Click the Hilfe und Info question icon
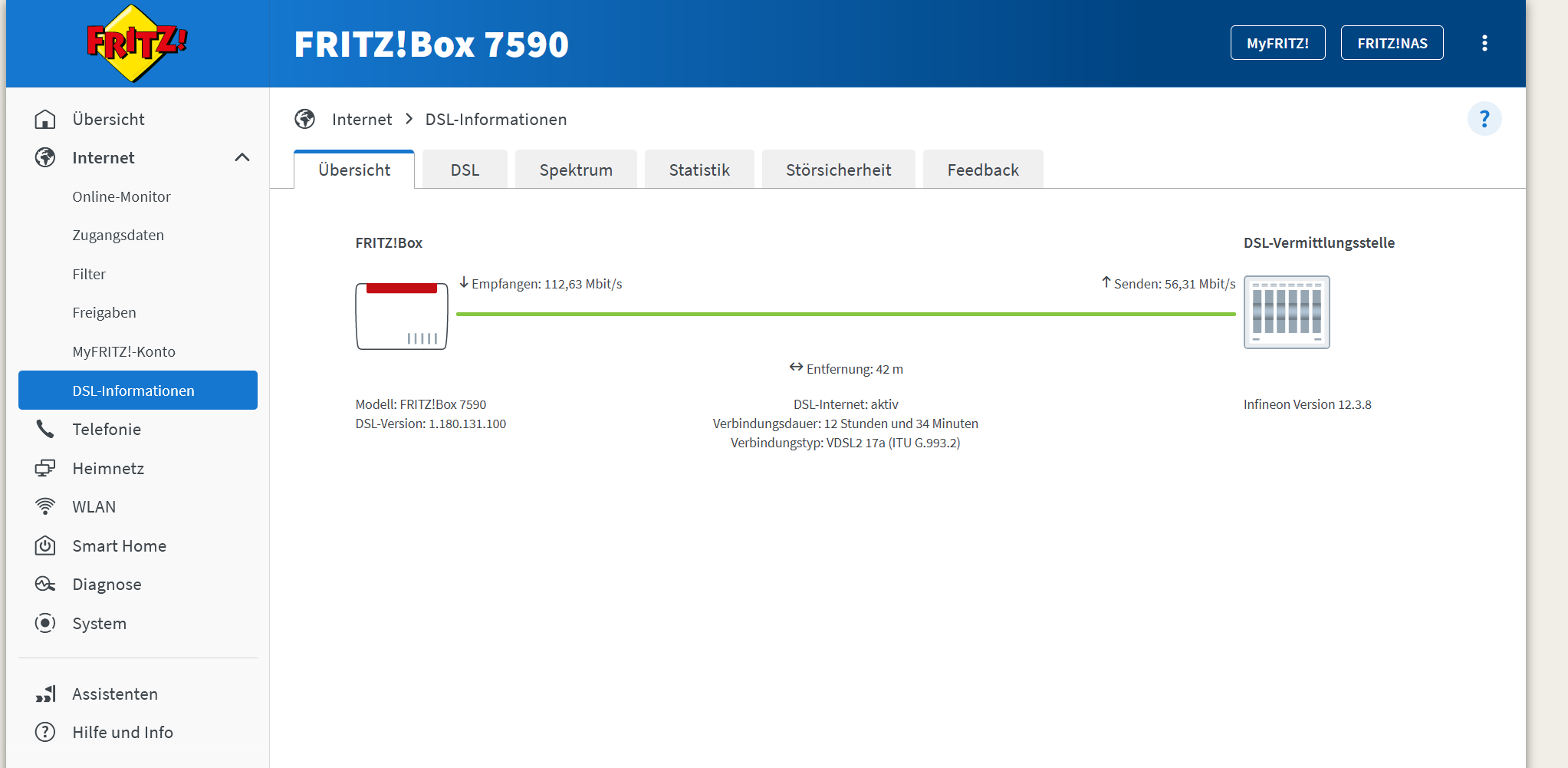Screen dimensions: 1568x768 tap(45, 733)
